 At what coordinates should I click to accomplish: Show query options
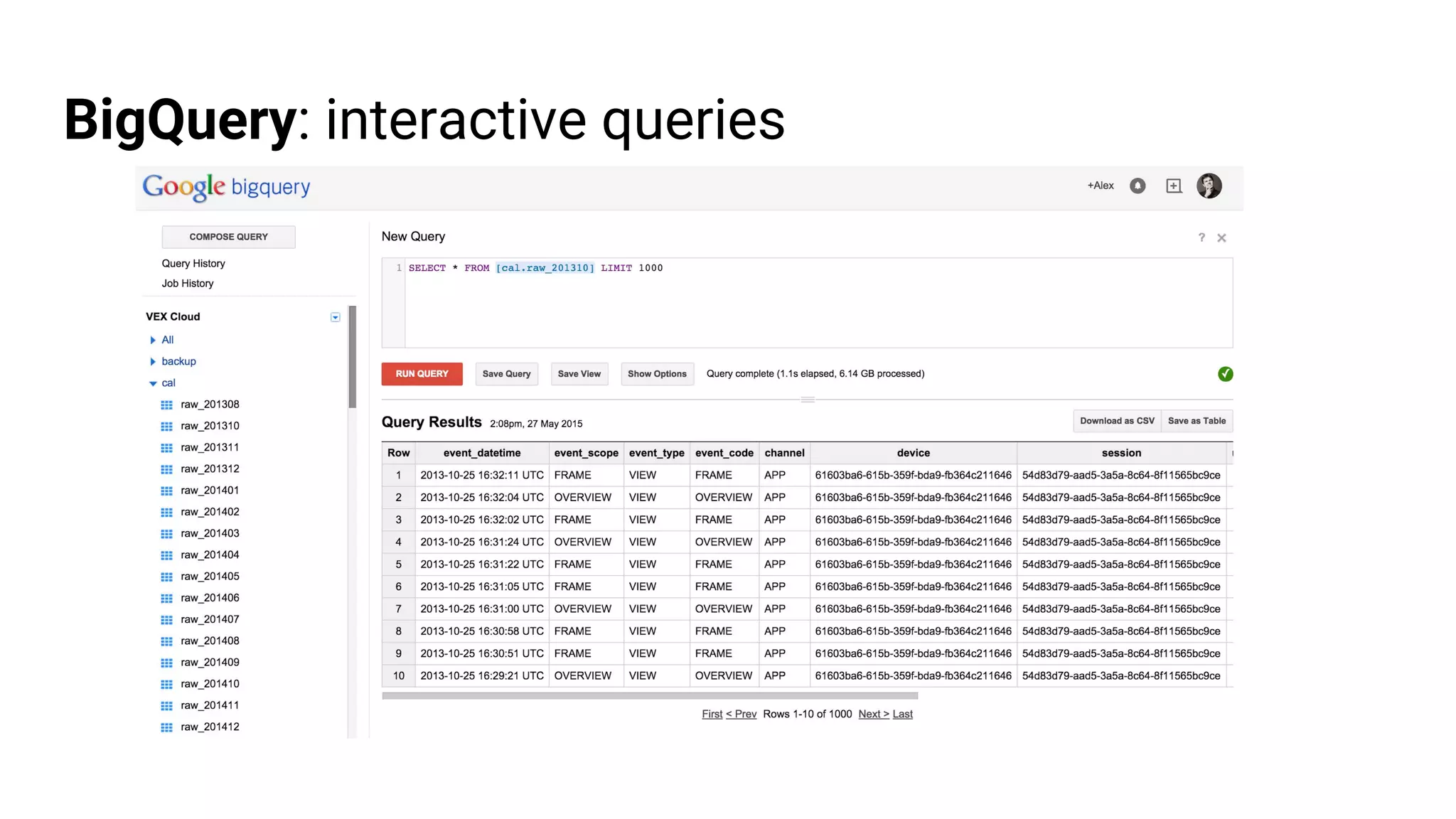(x=657, y=374)
